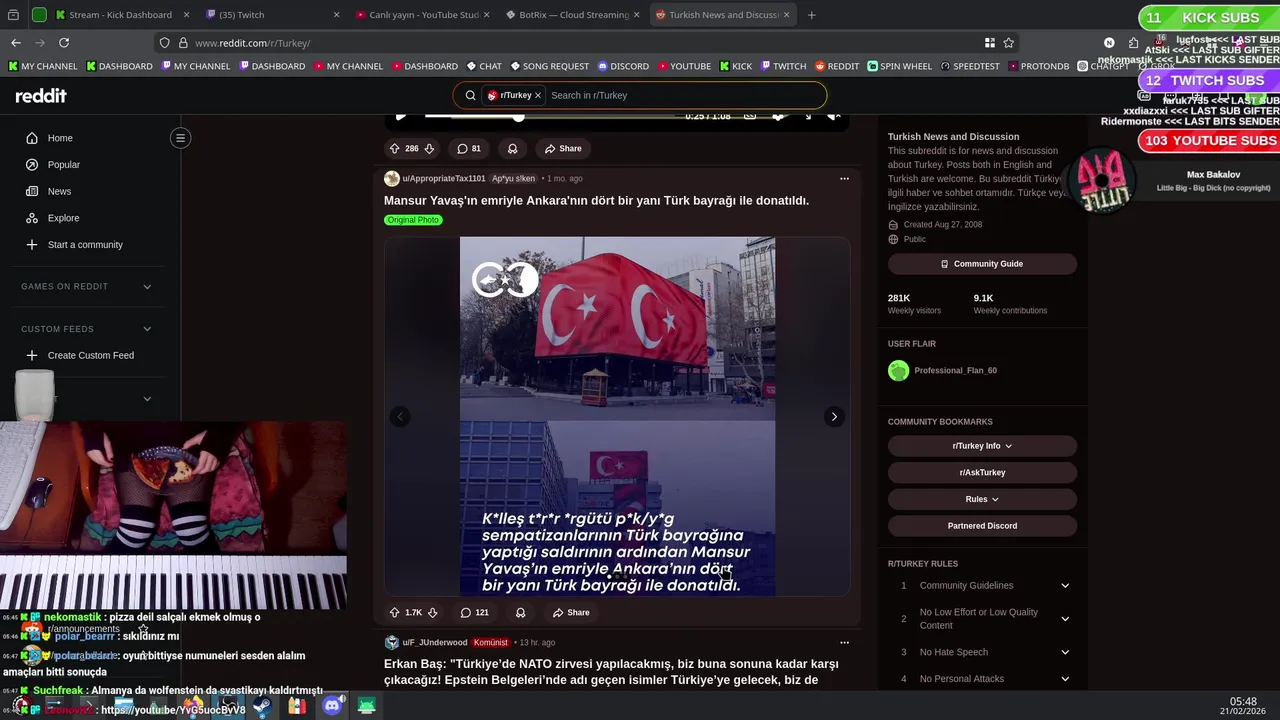Downvote the post with 286 points
The width and height of the screenshot is (1280, 720).
pyautogui.click(x=429, y=148)
